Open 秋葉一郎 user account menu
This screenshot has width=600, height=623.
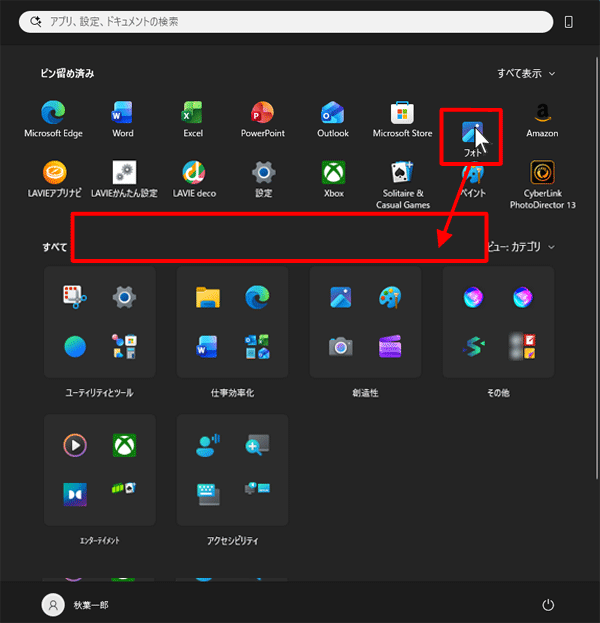pyautogui.click(x=75, y=605)
